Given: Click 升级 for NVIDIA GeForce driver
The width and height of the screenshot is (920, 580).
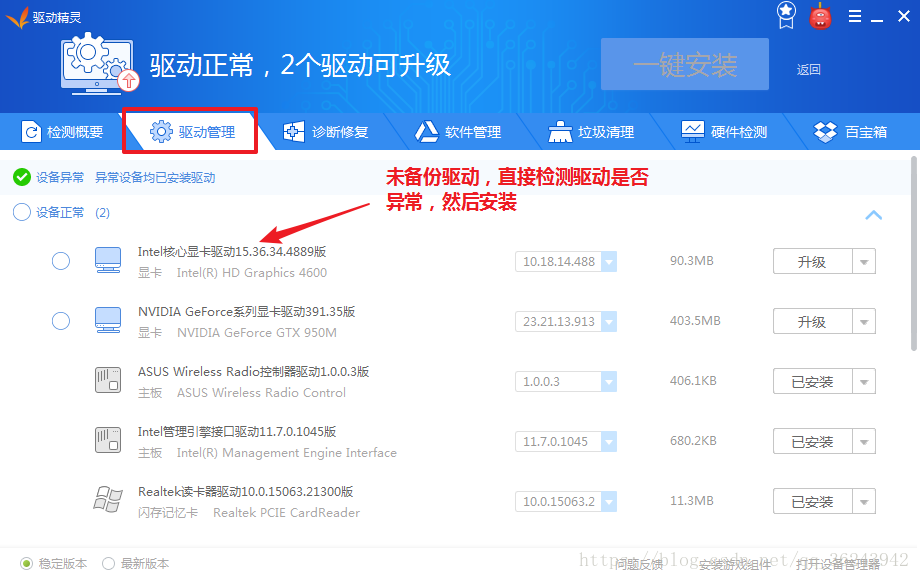Looking at the screenshot, I should click(x=813, y=321).
